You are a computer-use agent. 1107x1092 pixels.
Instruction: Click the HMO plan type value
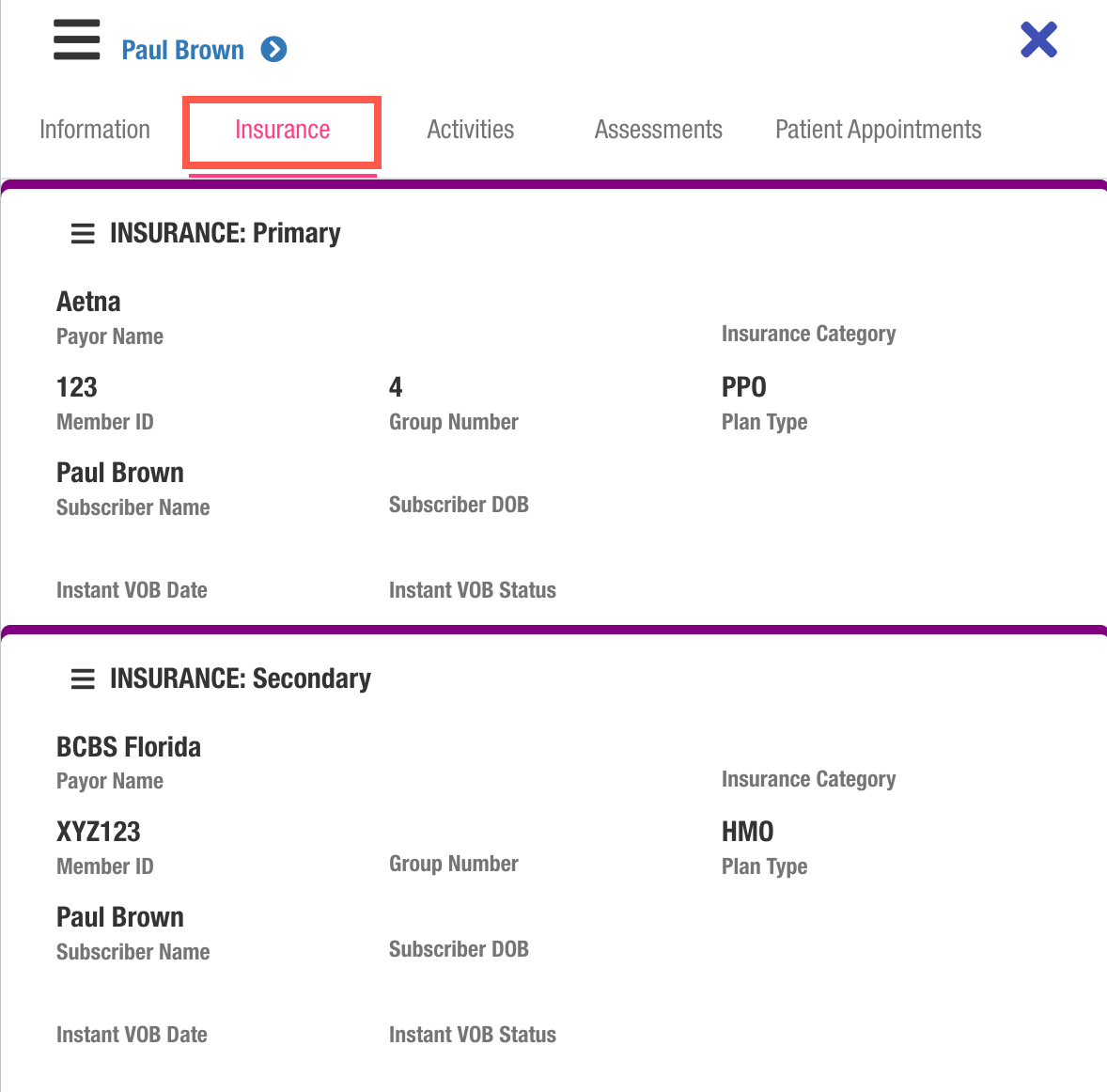tap(747, 832)
